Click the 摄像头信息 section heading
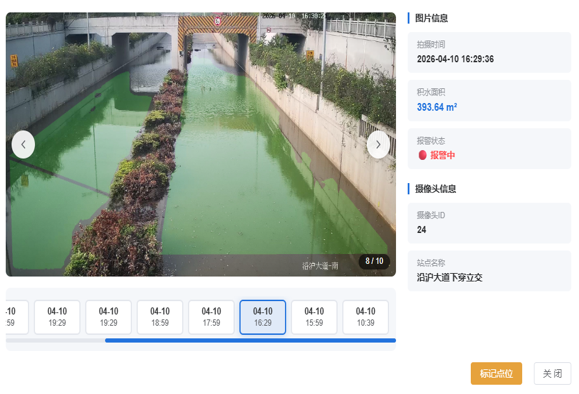This screenshot has width=579, height=394. (x=435, y=189)
